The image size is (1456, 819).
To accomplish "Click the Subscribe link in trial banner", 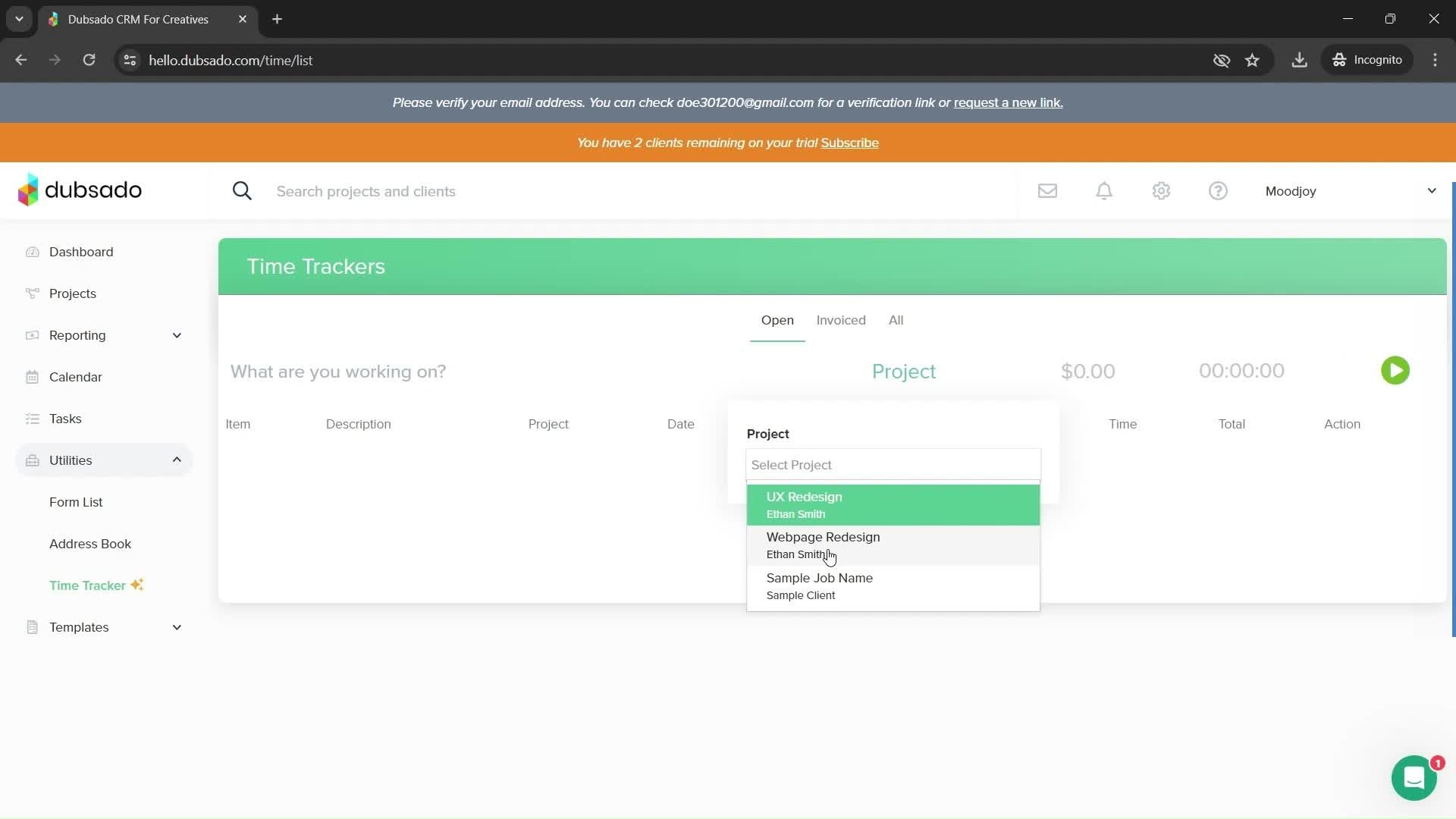I will point(849,143).
